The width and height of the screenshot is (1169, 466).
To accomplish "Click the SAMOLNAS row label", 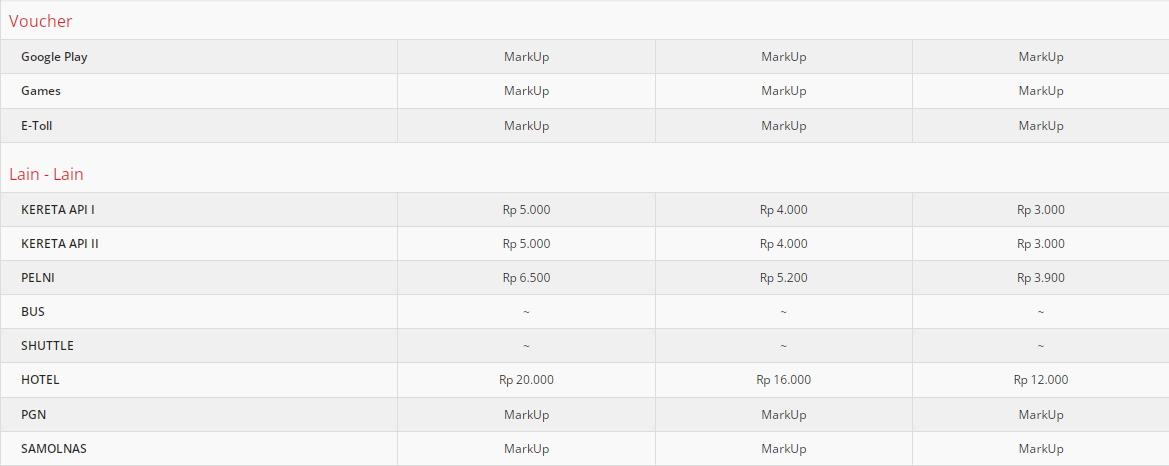I will click(54, 449).
